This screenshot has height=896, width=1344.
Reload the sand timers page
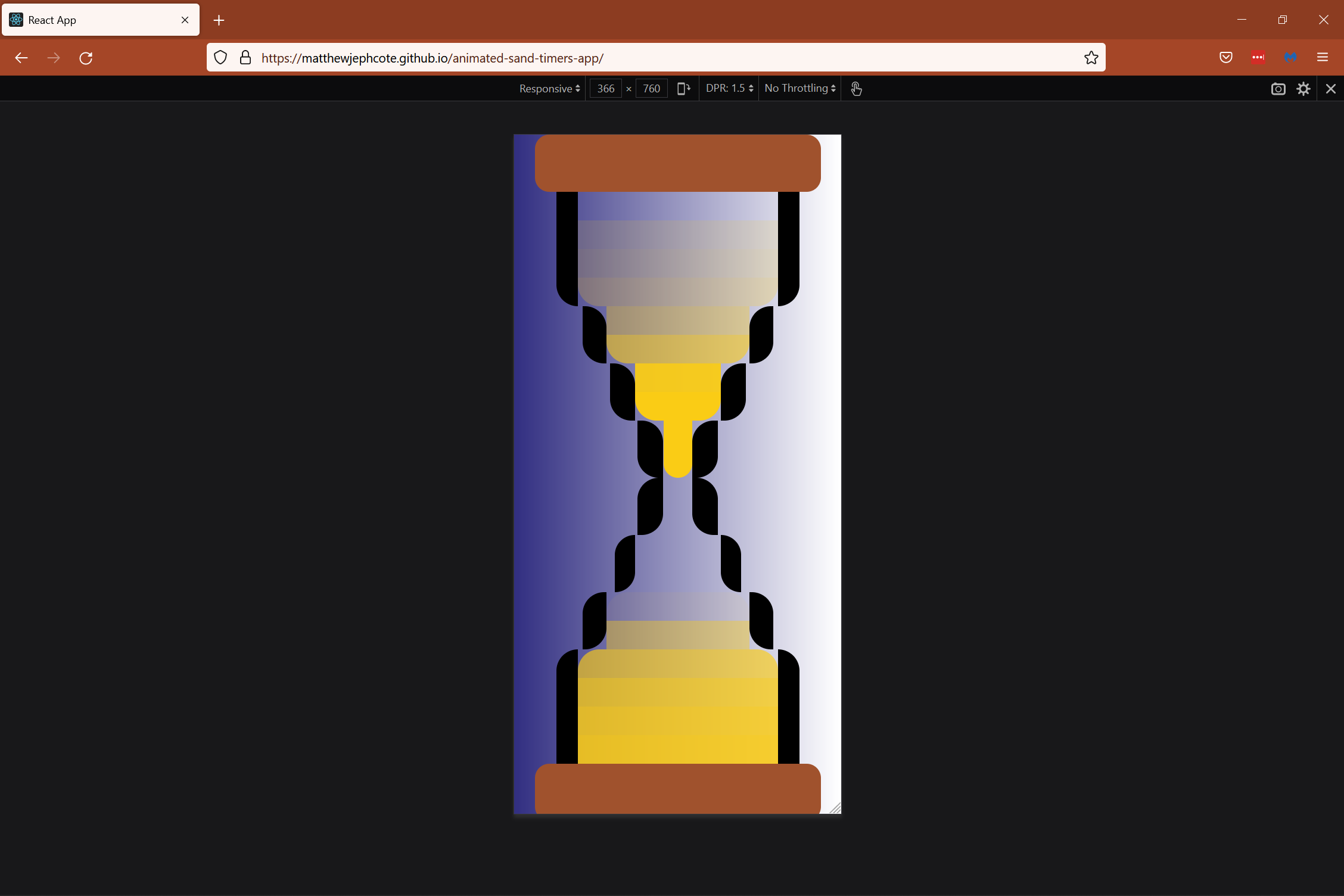click(x=86, y=57)
